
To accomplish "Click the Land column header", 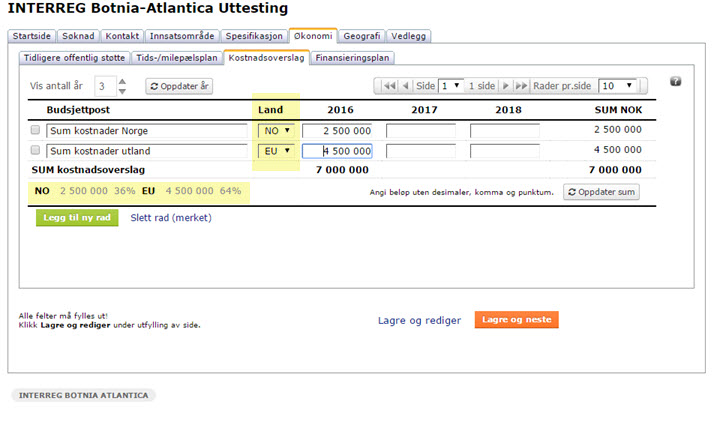I will pyautogui.click(x=270, y=110).
